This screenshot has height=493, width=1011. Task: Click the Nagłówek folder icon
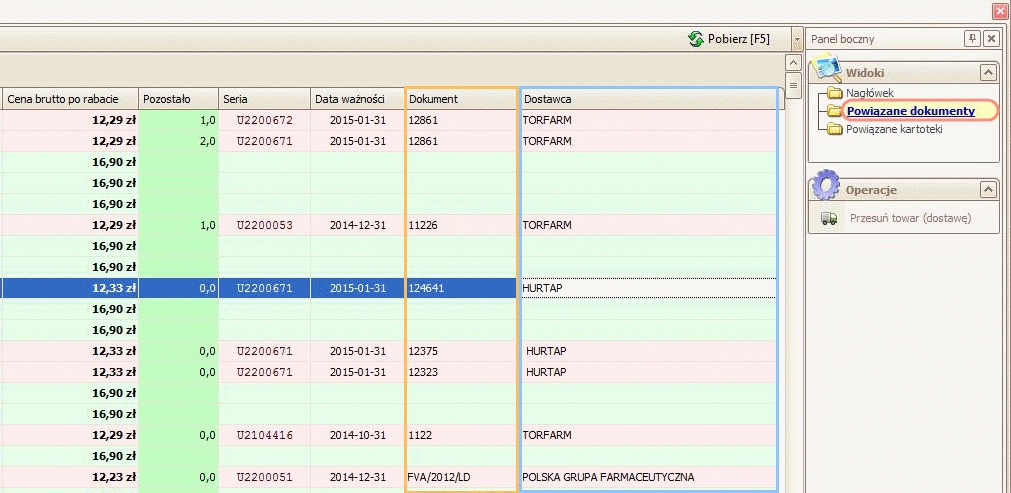click(834, 93)
